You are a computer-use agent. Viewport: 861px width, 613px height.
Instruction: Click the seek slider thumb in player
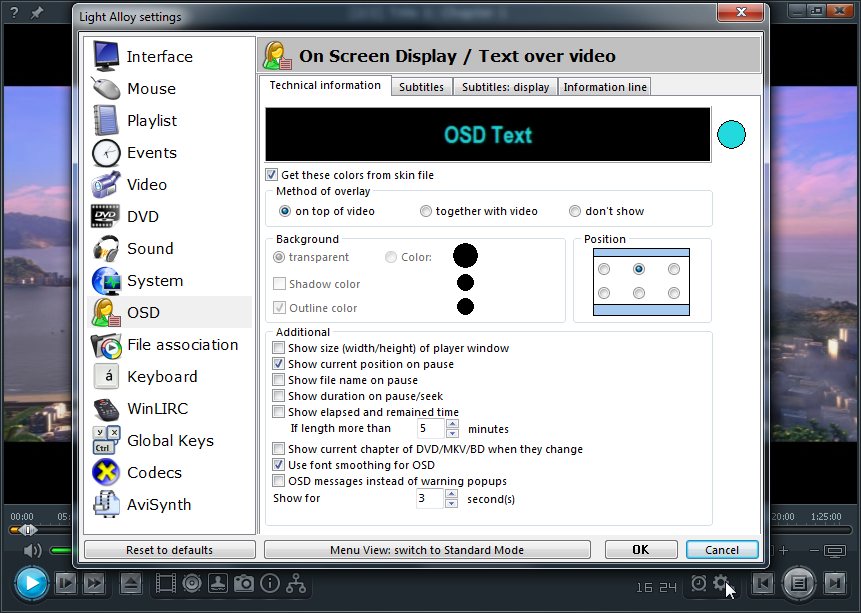28,530
